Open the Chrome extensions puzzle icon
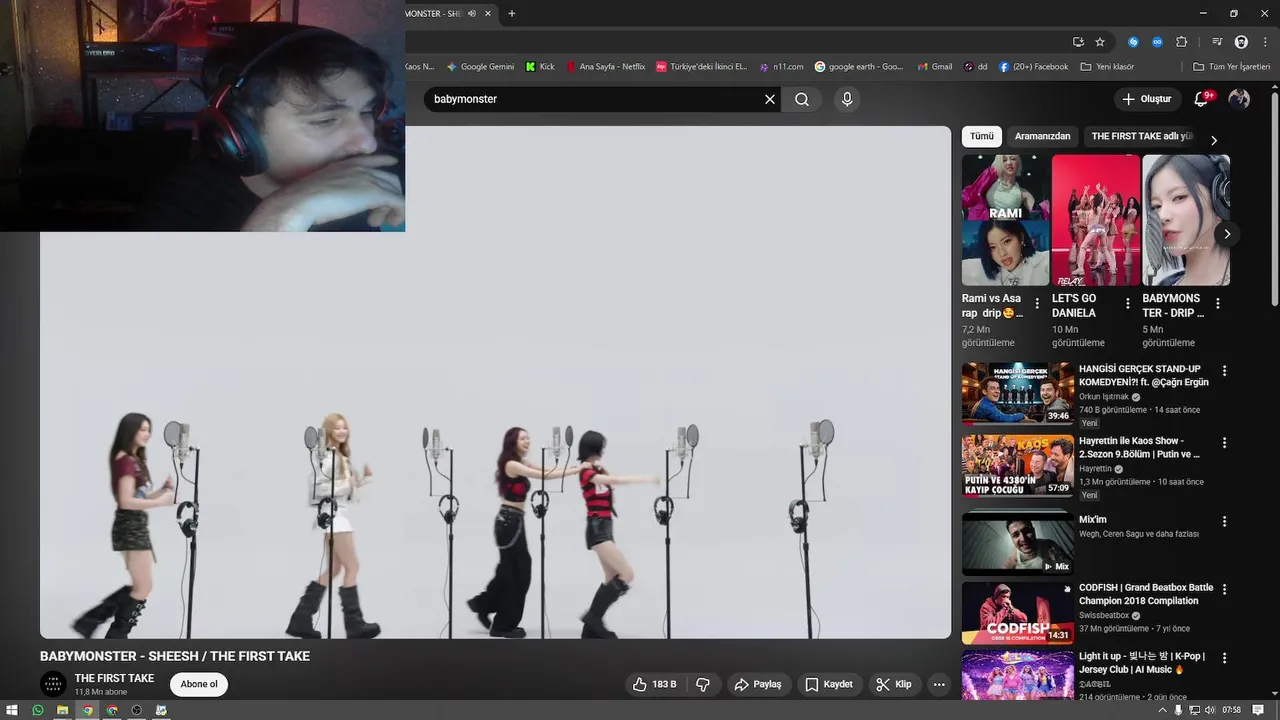The image size is (1280, 720). [x=1181, y=42]
